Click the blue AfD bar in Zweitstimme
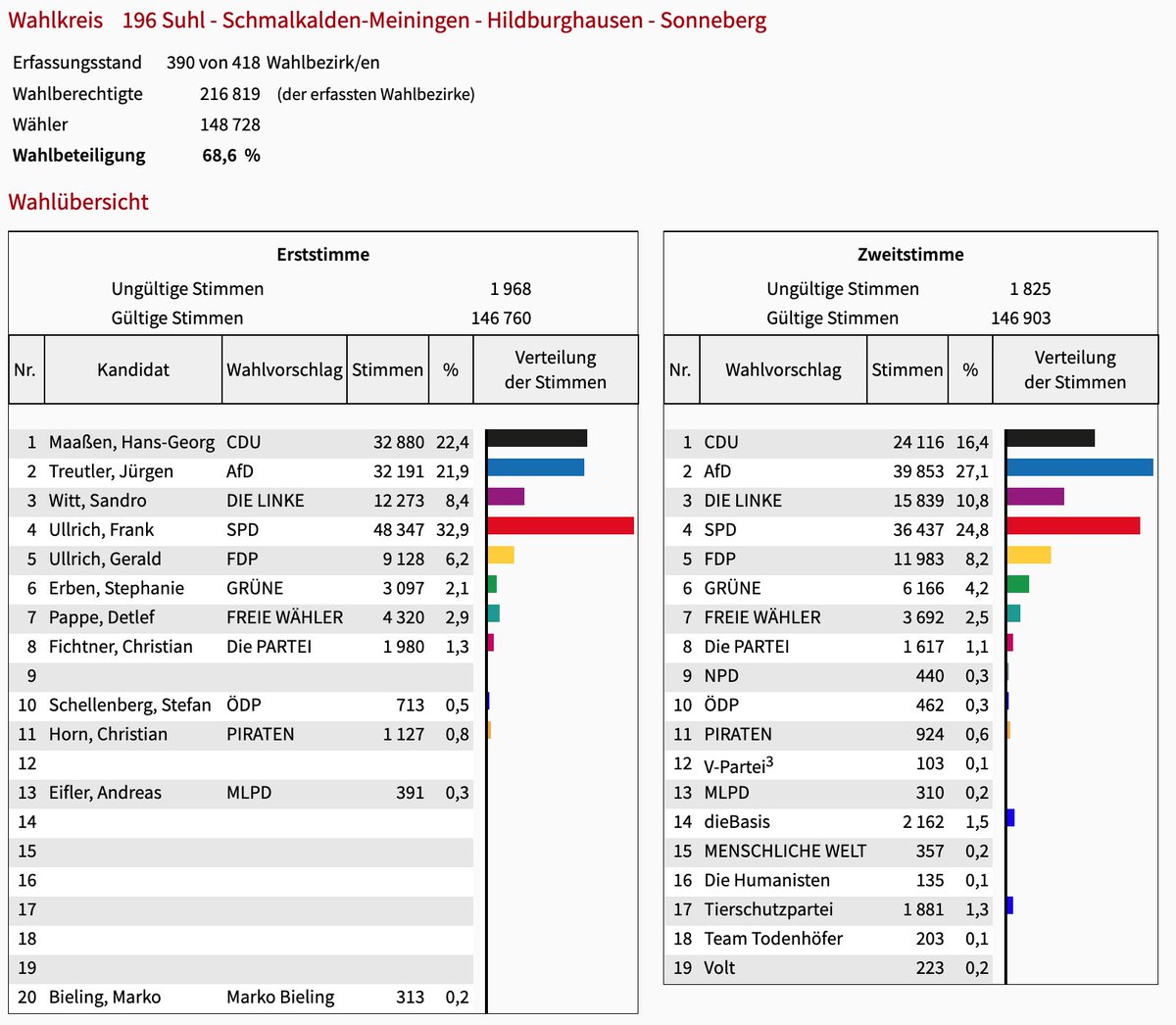 1080,467
